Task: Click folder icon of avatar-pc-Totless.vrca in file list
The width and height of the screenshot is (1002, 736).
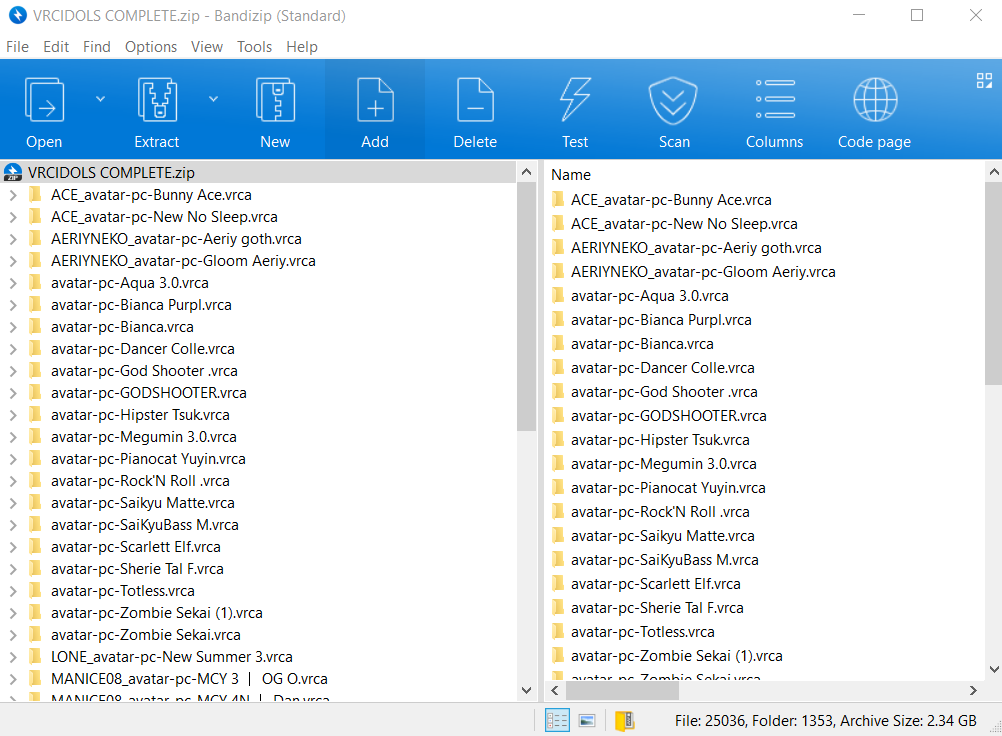Action: click(558, 632)
